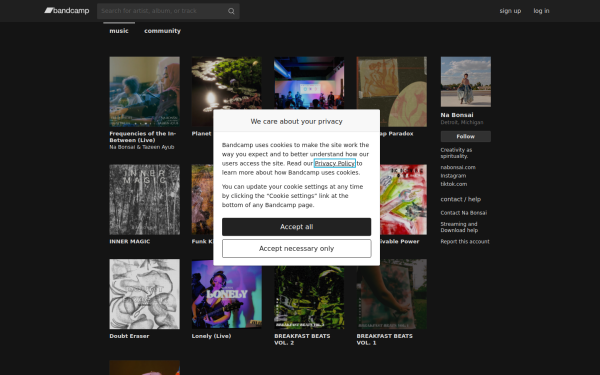600x375 pixels.
Task: Open the Doubt Eraser album cover
Action: 144,294
